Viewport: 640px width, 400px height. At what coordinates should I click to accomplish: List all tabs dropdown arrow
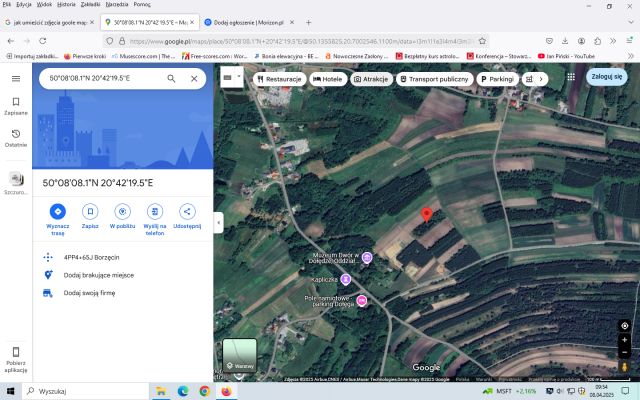pos(631,22)
